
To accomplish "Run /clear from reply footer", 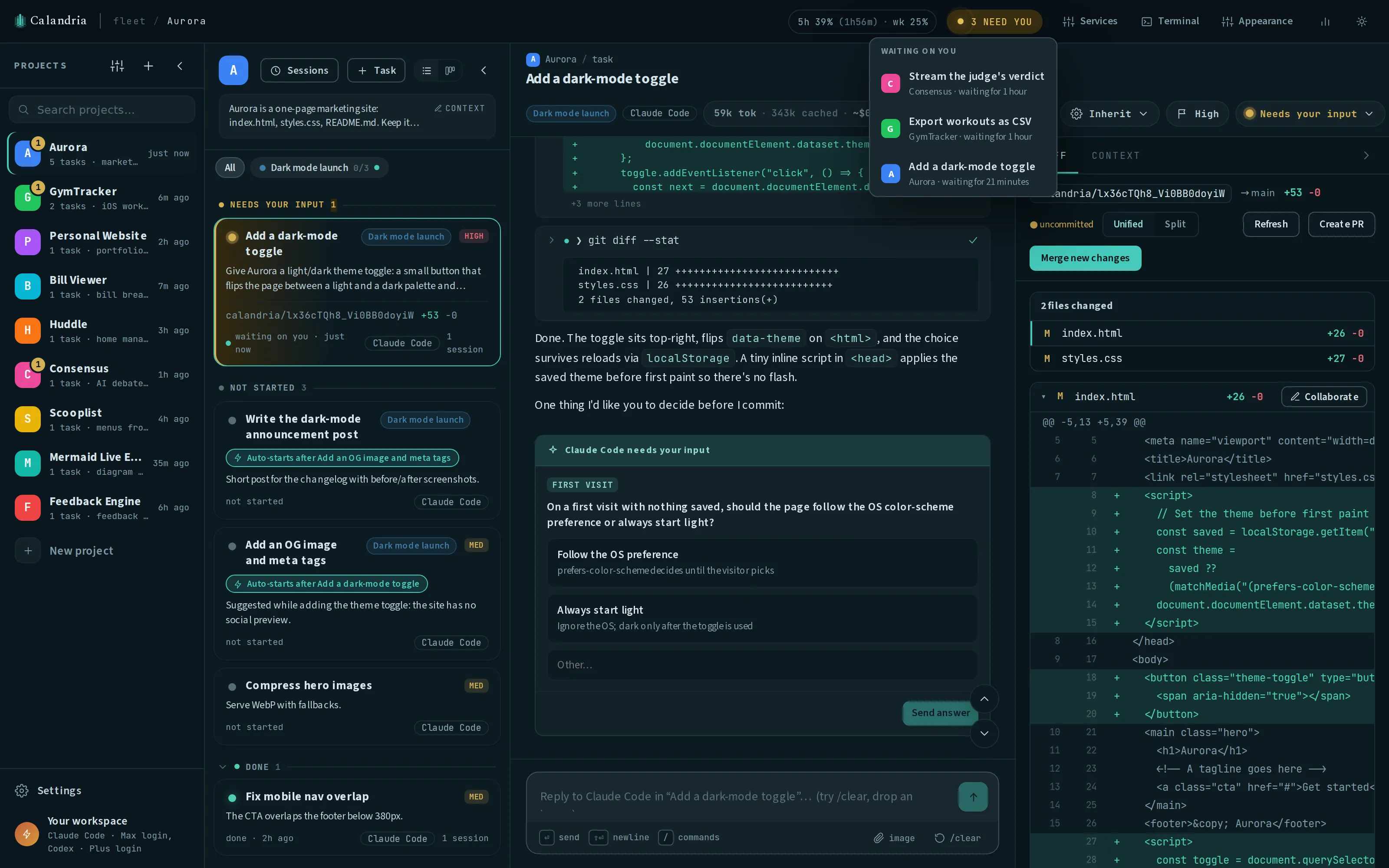I will pyautogui.click(x=958, y=838).
